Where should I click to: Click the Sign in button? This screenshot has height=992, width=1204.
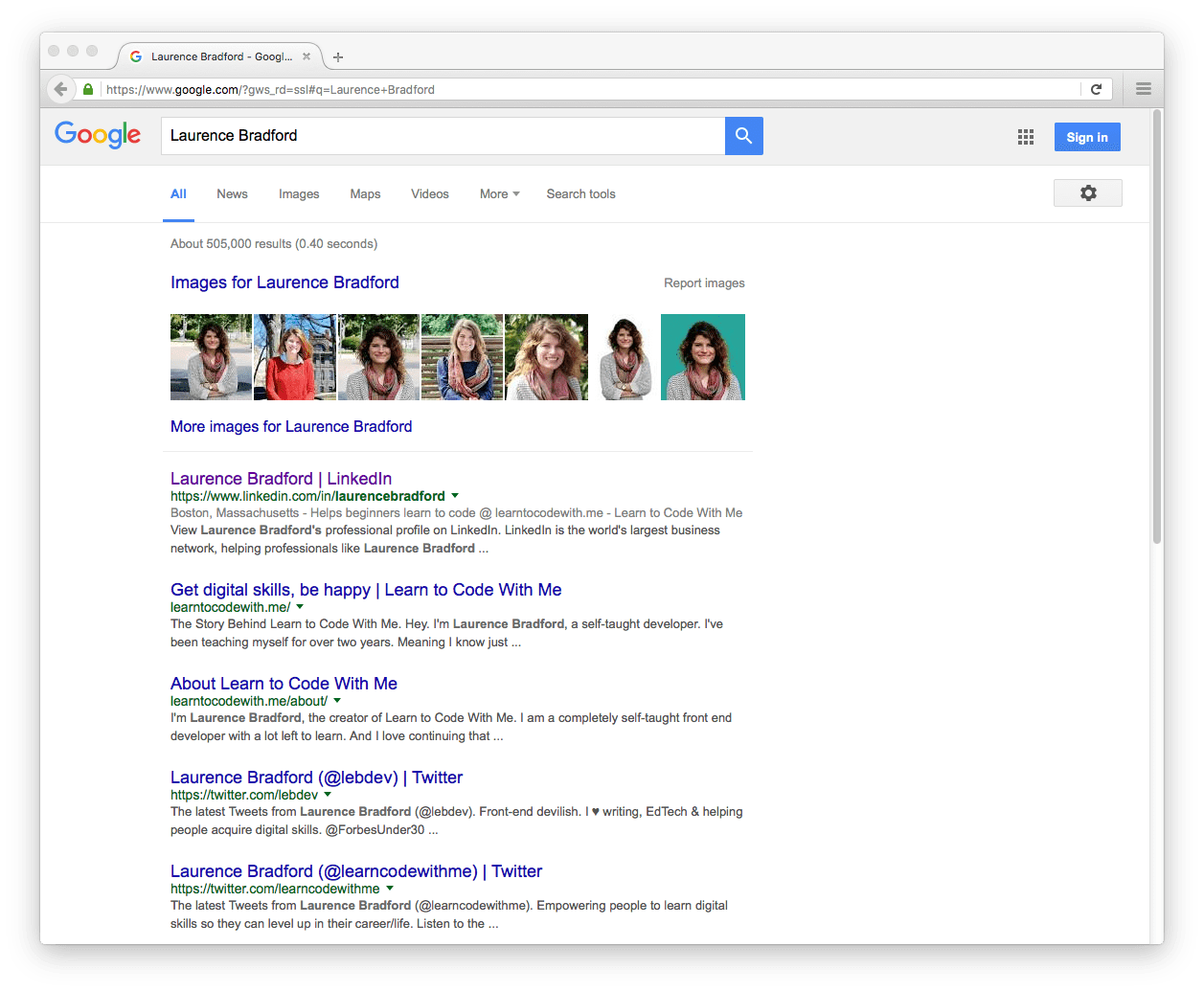(1087, 137)
